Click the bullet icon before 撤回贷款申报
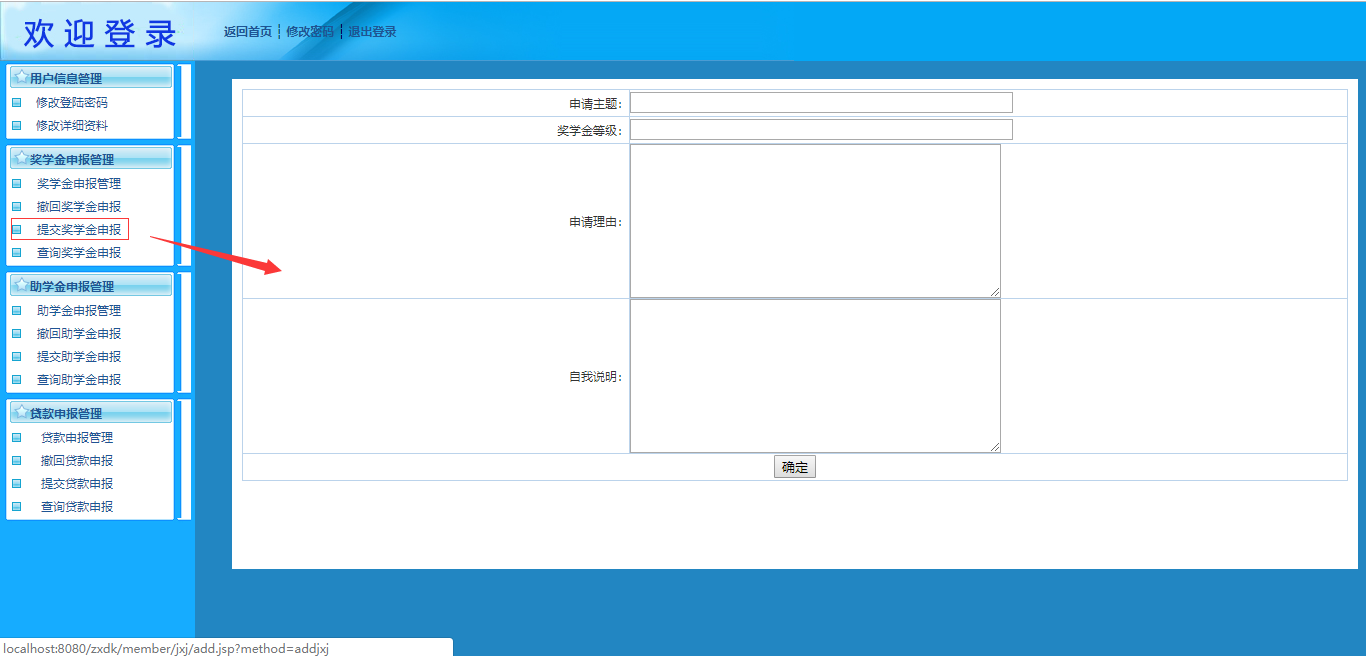Image resolution: width=1366 pixels, height=656 pixels. 16,461
